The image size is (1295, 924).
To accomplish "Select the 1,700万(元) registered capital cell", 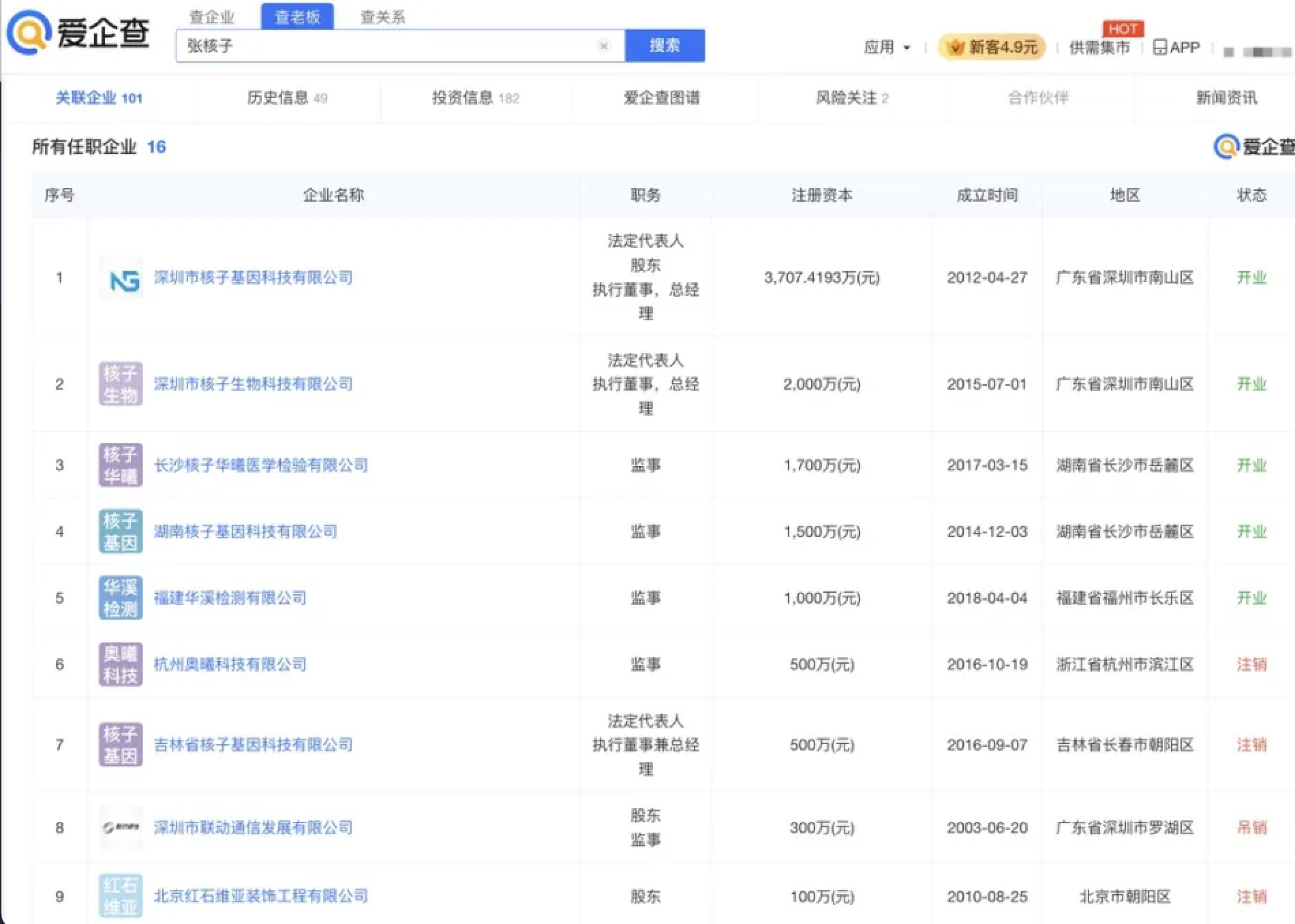I will 822,465.
